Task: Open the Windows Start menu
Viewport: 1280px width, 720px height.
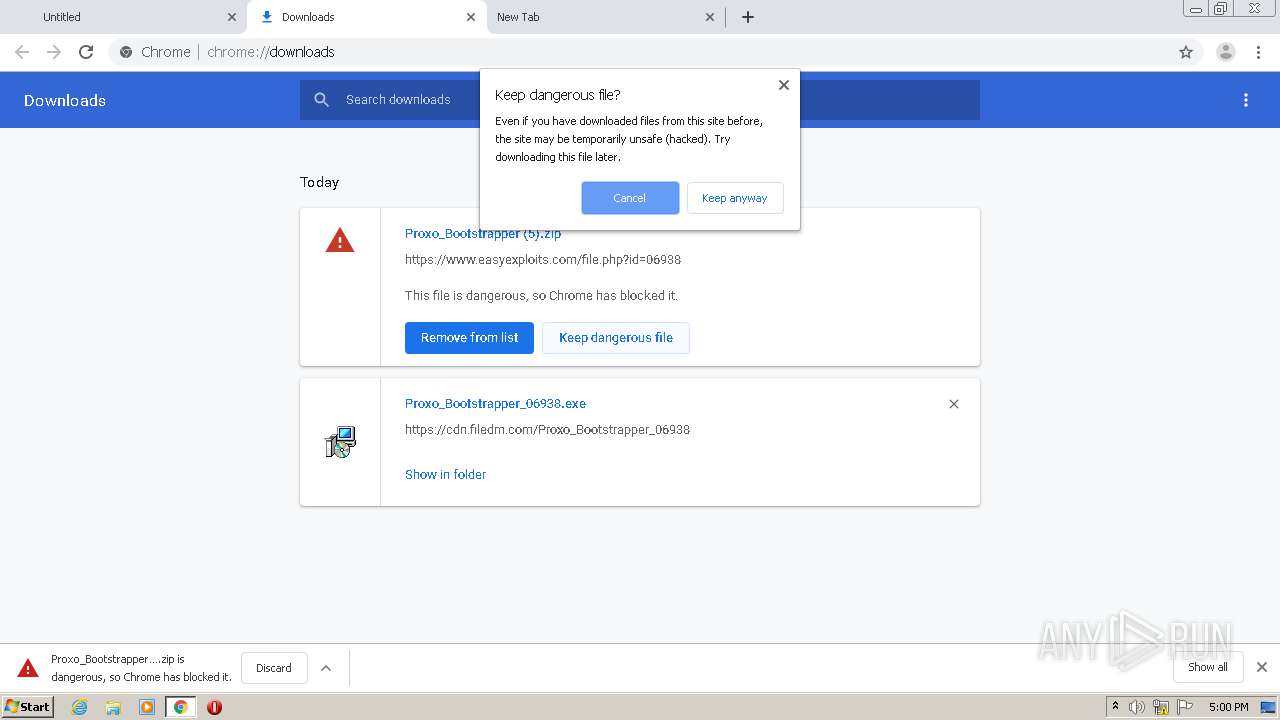Action: click(27, 707)
